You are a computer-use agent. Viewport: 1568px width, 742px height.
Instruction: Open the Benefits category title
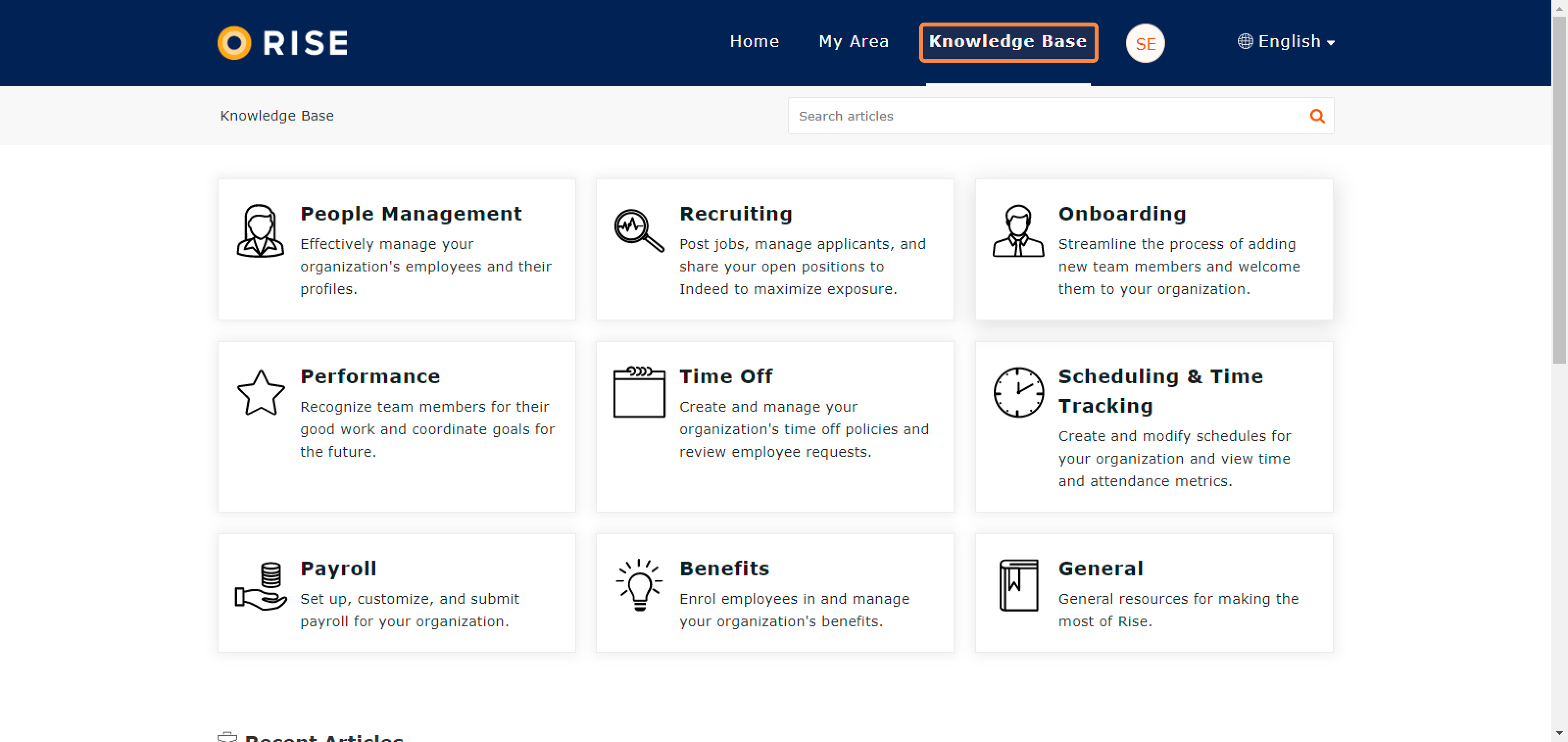tap(724, 569)
